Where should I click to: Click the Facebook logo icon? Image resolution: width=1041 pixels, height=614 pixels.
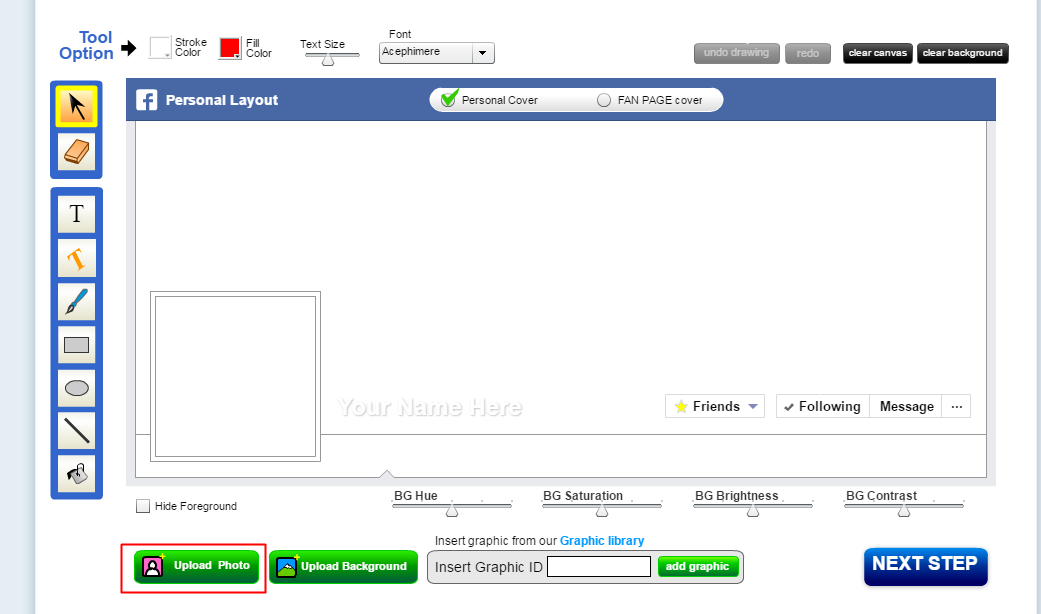tap(147, 100)
